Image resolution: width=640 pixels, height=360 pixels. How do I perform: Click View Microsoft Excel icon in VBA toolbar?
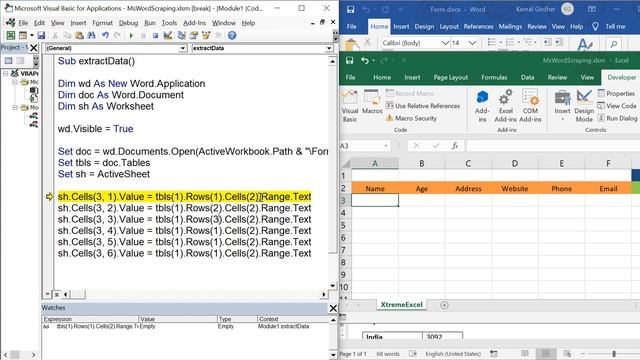tap(11, 36)
